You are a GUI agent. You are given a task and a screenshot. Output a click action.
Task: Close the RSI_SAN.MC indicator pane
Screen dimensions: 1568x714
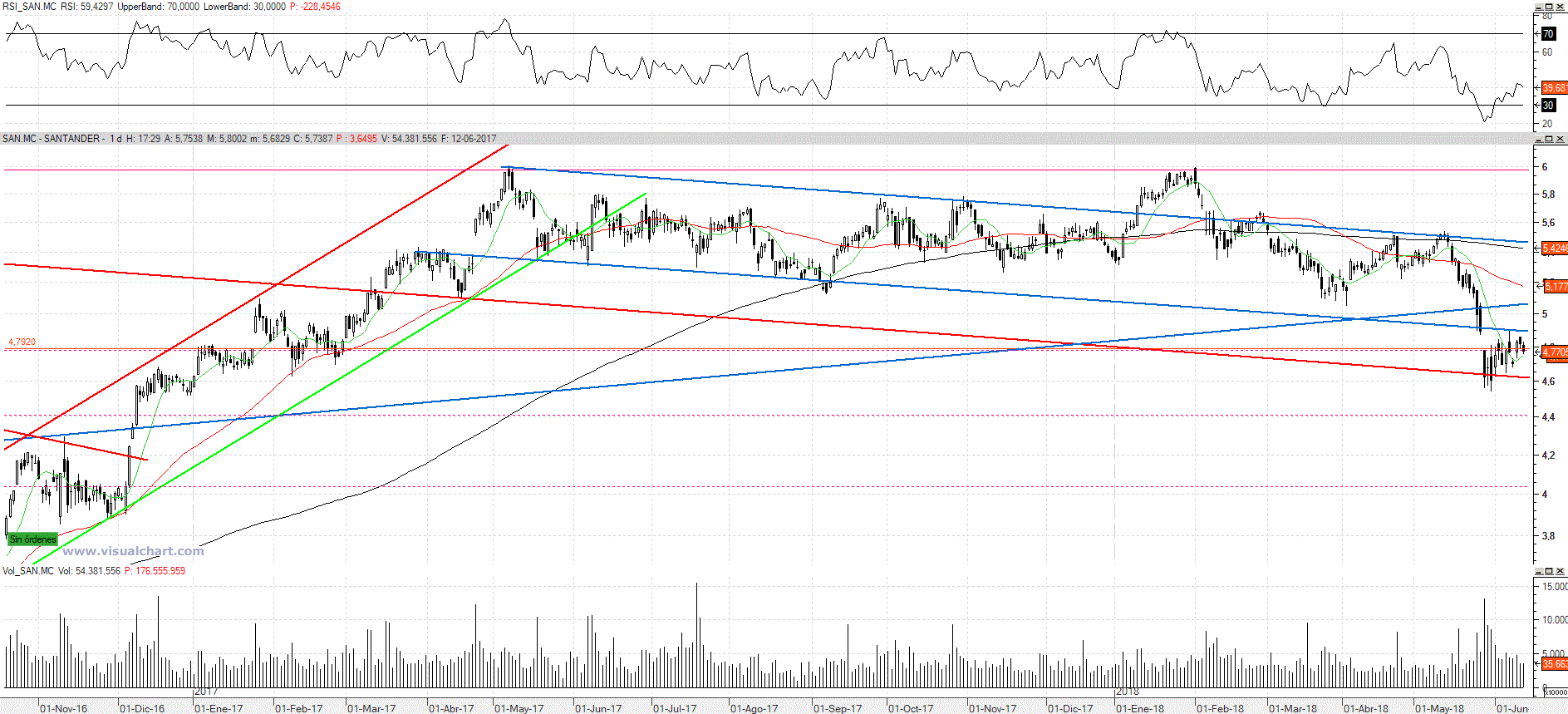1559,6
